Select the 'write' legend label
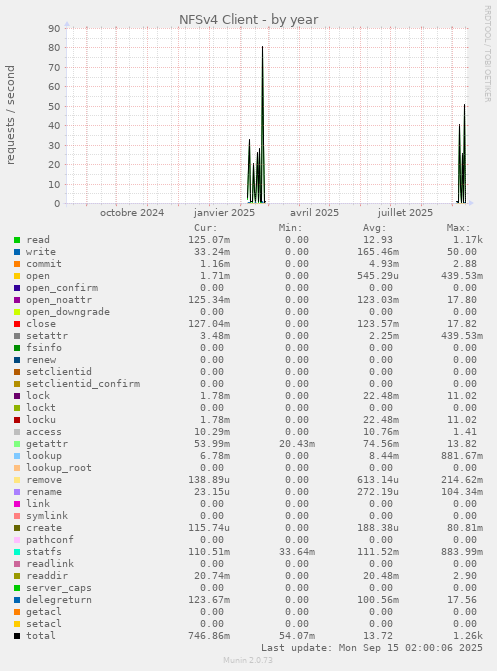Image resolution: width=497 pixels, height=671 pixels. (41, 252)
